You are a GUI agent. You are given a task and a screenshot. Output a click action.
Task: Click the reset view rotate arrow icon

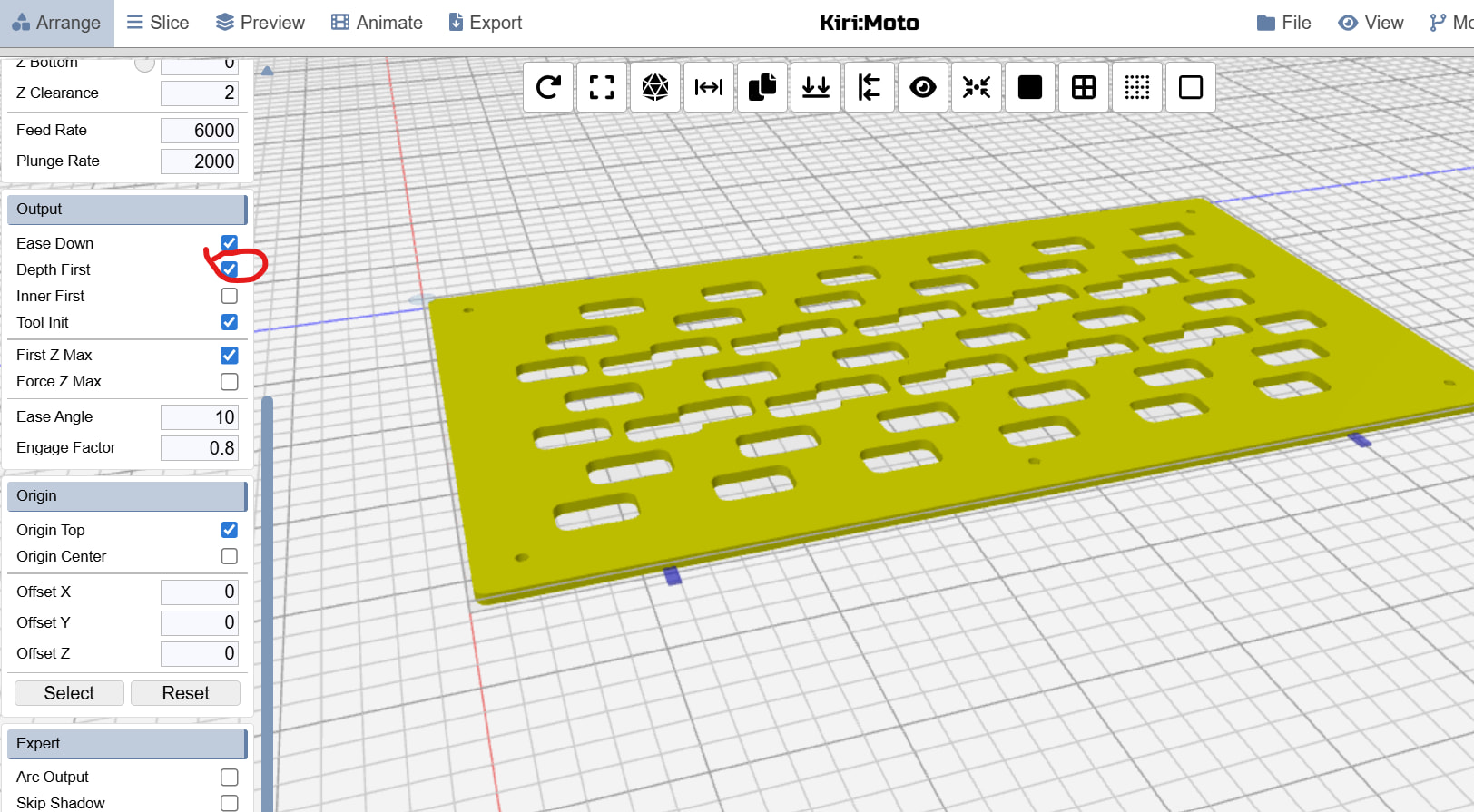click(x=548, y=87)
